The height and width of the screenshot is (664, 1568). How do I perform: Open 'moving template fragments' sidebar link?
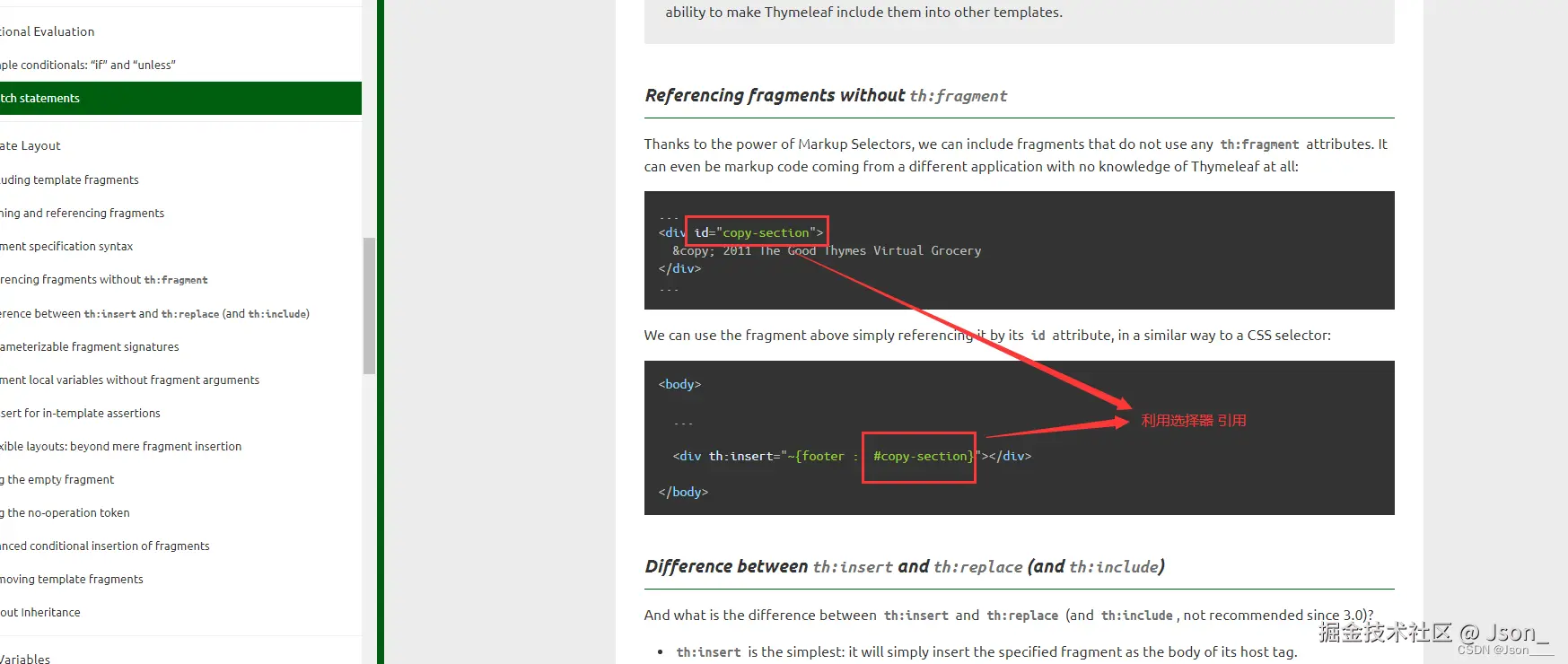[72, 579]
